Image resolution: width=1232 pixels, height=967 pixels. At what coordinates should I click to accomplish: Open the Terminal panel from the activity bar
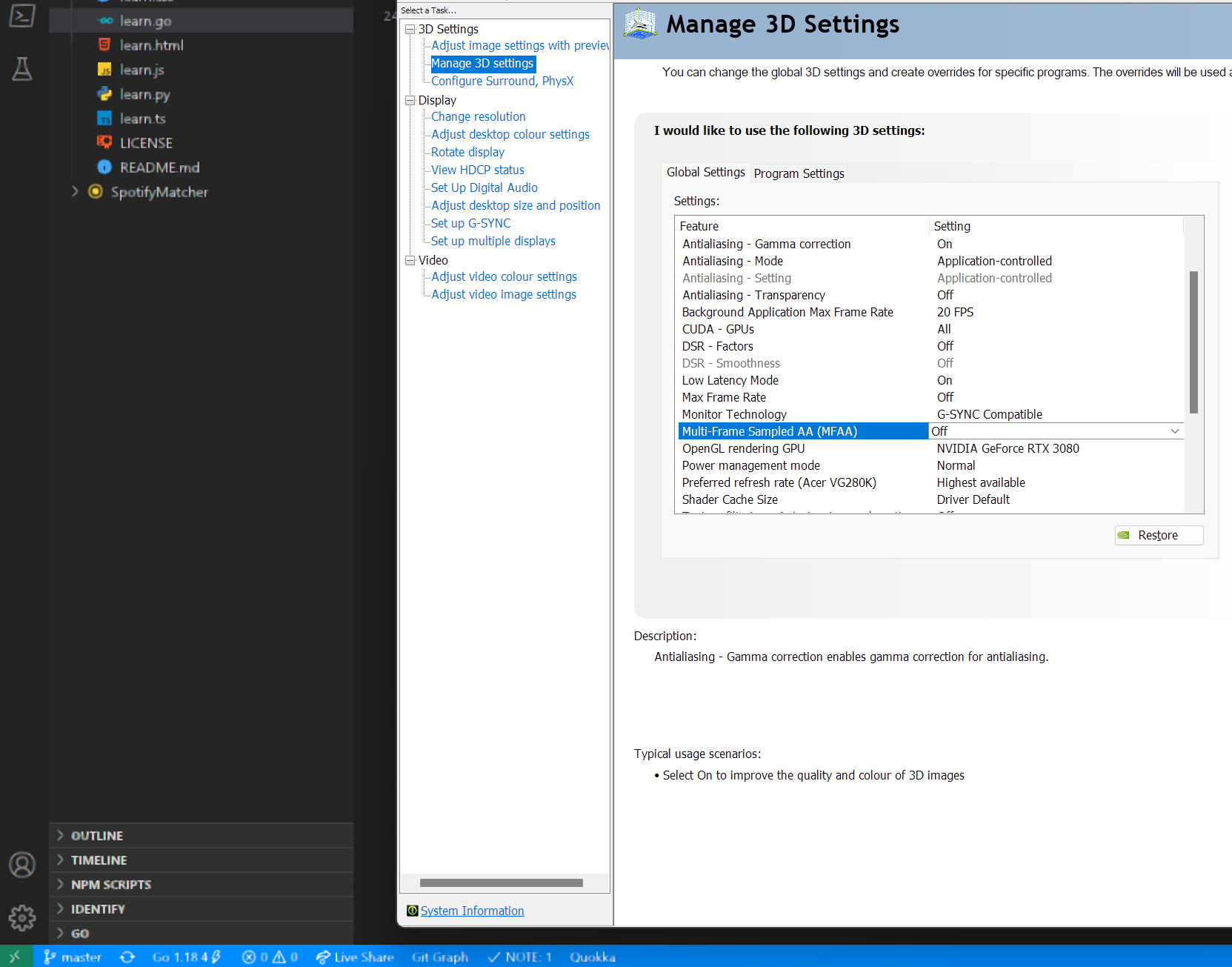click(x=21, y=15)
